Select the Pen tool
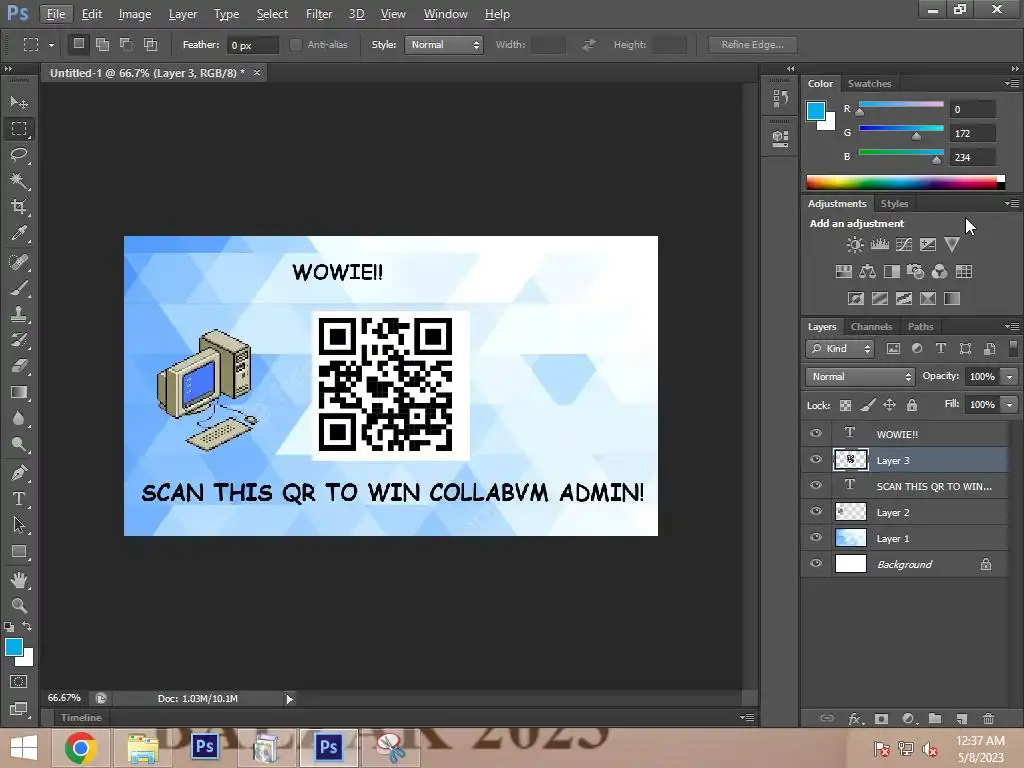 point(19,473)
